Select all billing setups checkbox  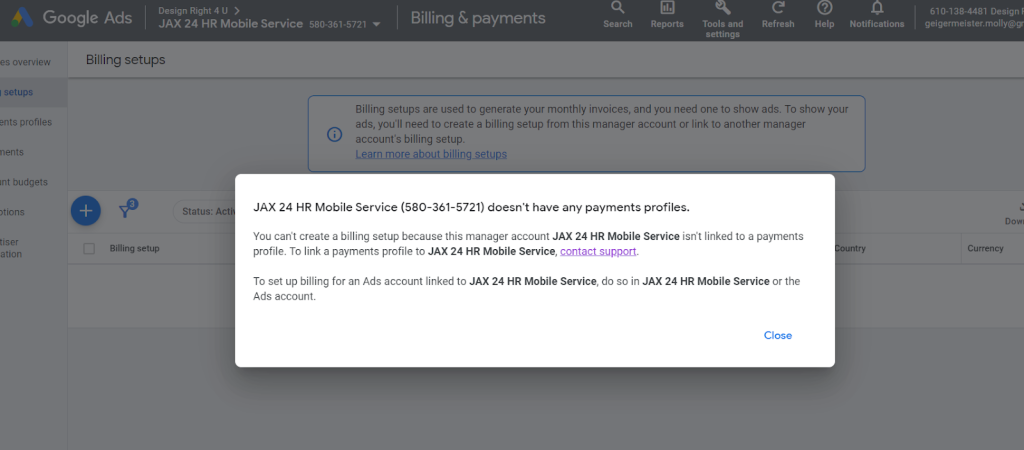(x=89, y=248)
